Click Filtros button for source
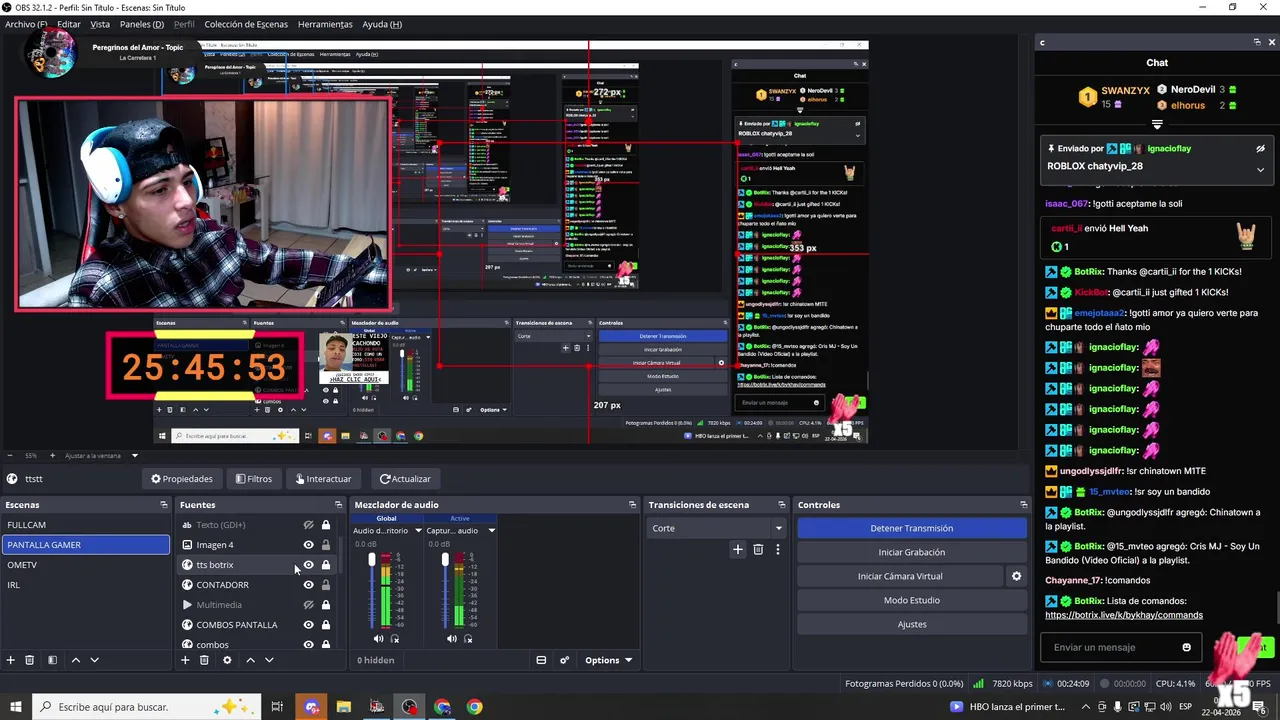This screenshot has width=1280, height=720. 254,479
